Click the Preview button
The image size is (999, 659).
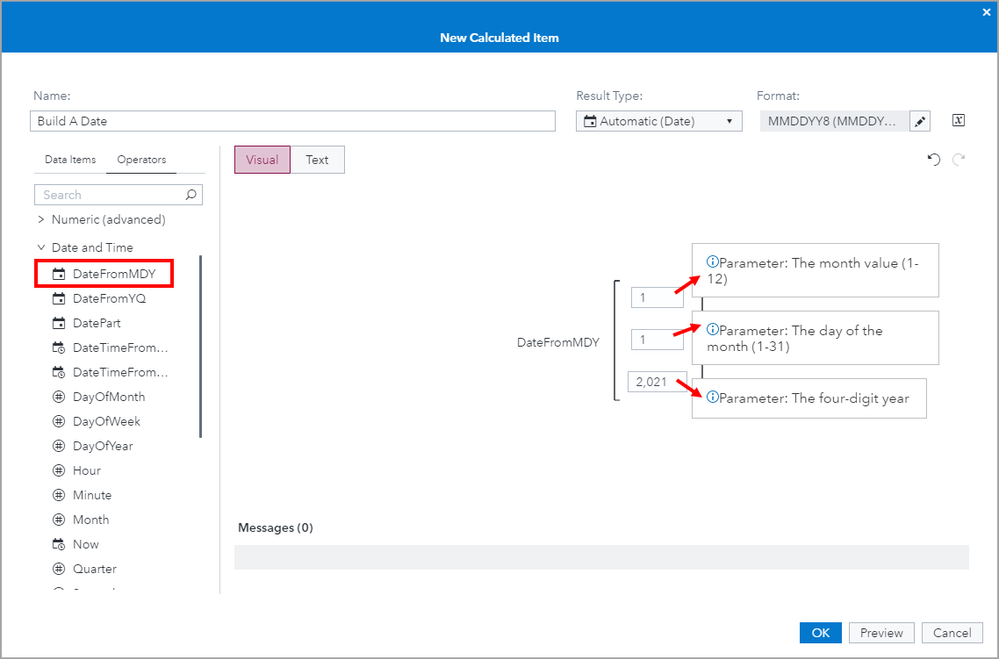(x=881, y=633)
